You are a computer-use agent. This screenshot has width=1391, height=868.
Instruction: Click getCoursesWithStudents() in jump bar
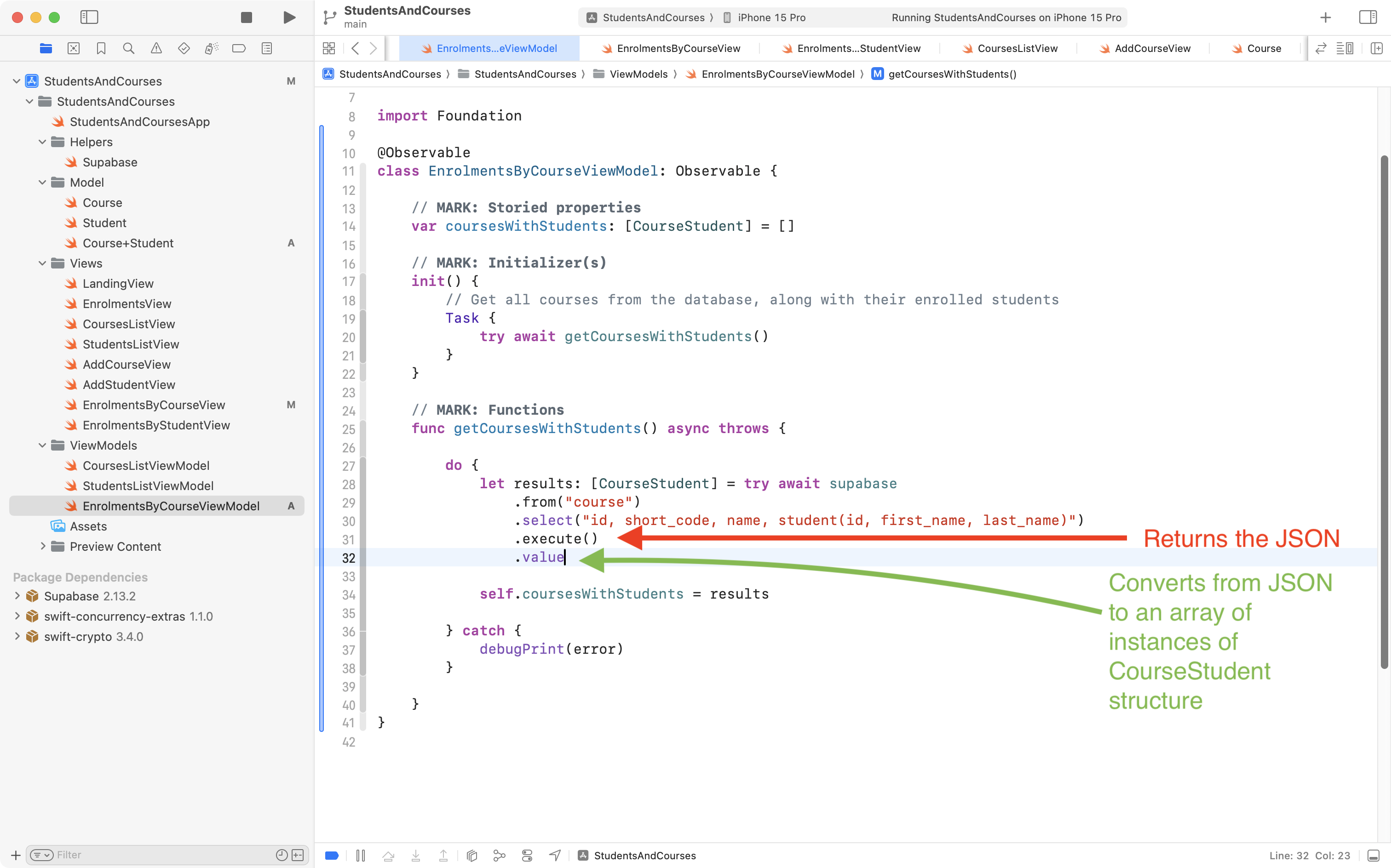point(953,74)
